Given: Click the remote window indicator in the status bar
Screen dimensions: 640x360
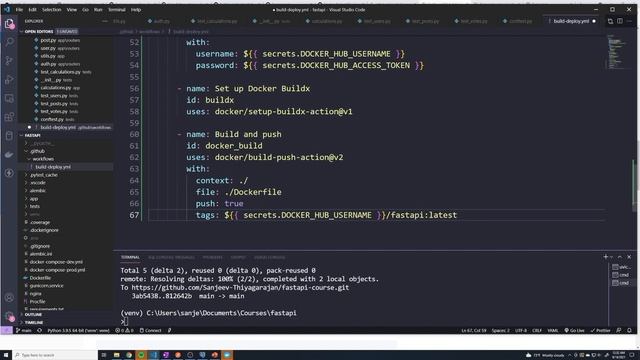Looking at the screenshot, I should 6,331.
